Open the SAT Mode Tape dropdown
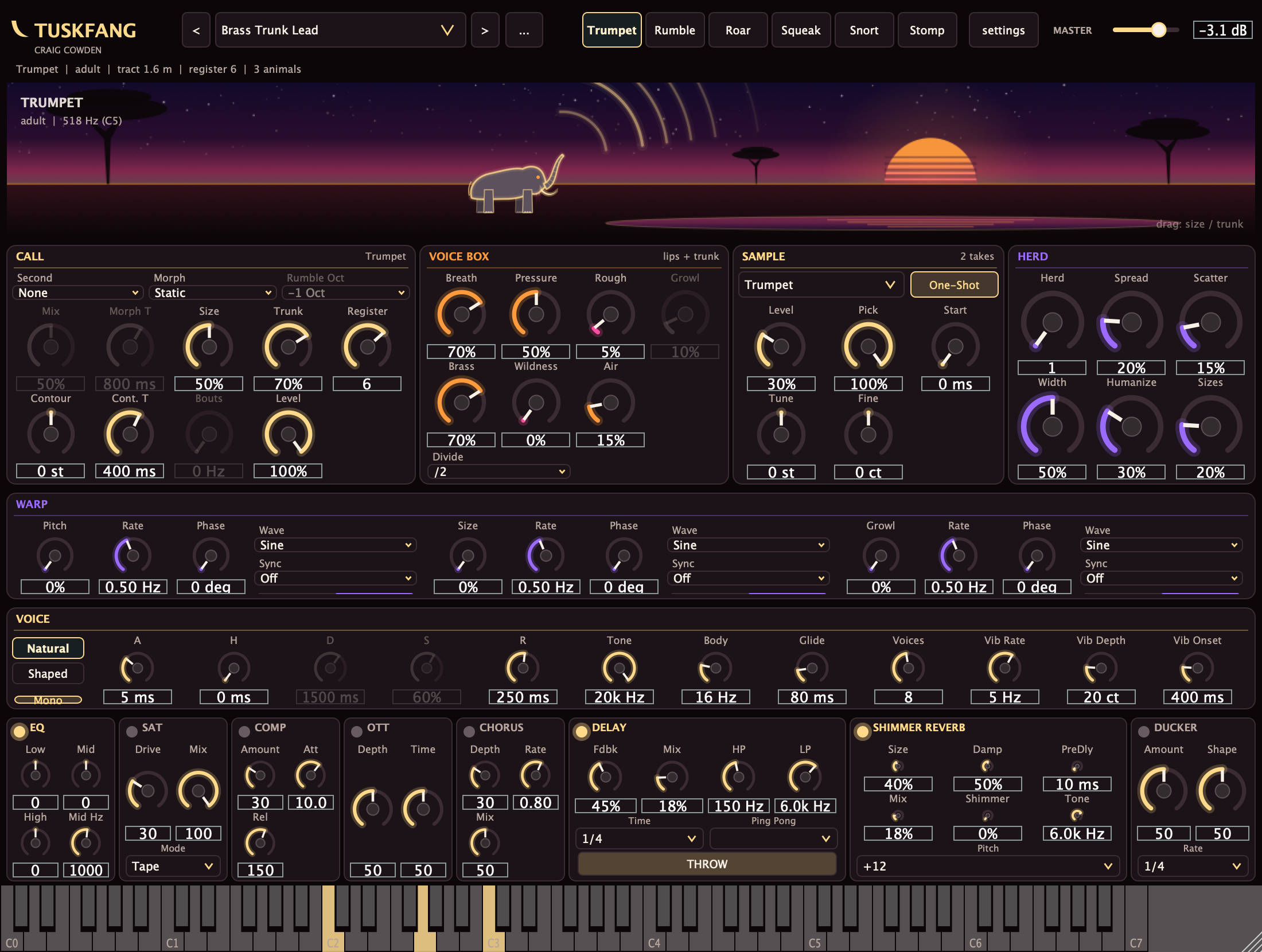The image size is (1262, 952). (x=173, y=867)
